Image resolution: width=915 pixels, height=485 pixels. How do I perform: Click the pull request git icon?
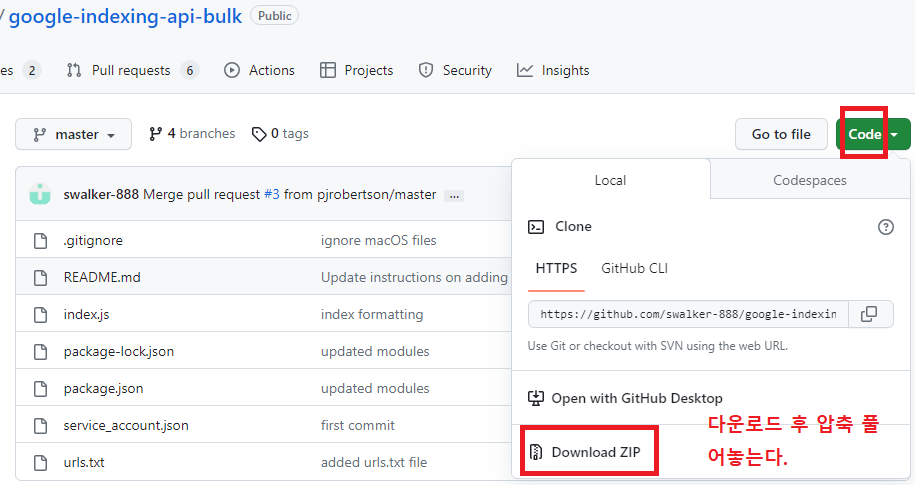pos(74,71)
